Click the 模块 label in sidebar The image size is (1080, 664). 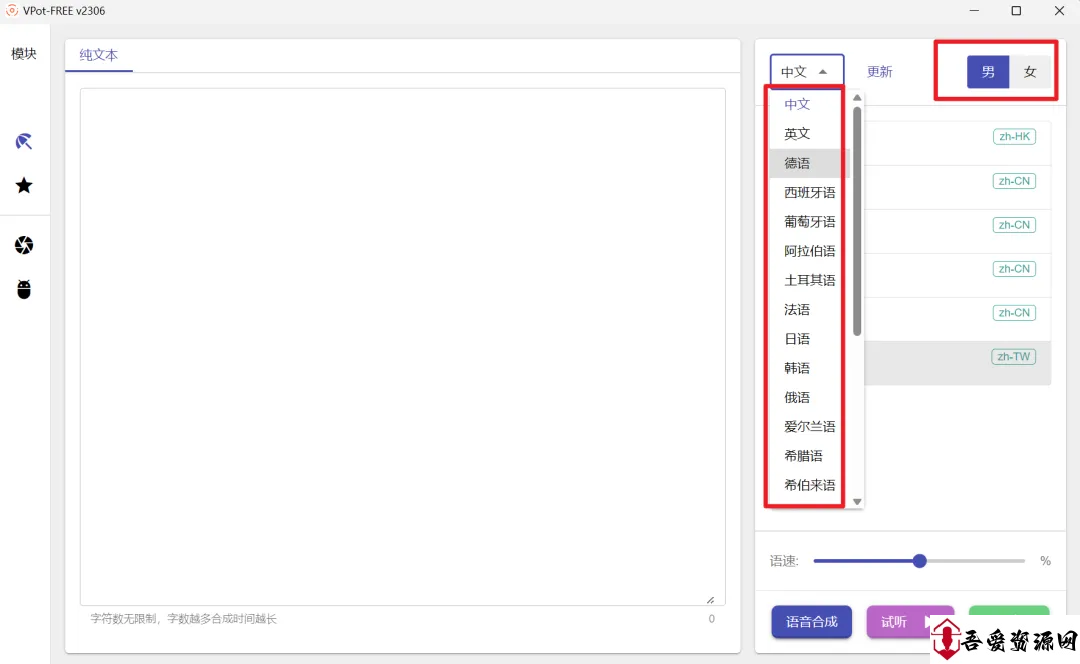tap(24, 54)
